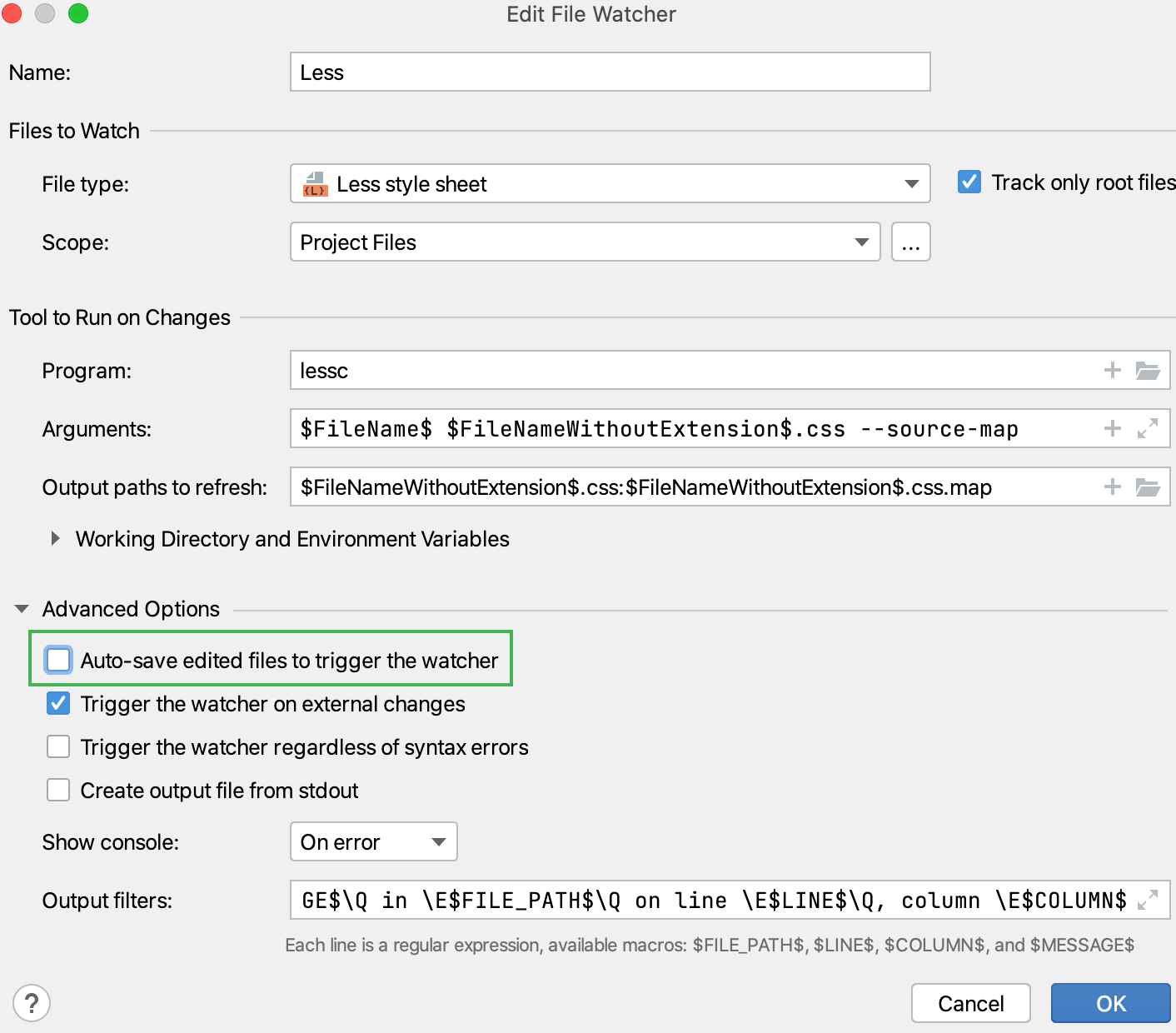
Task: Browse for the Program executable
Action: pos(1149,370)
